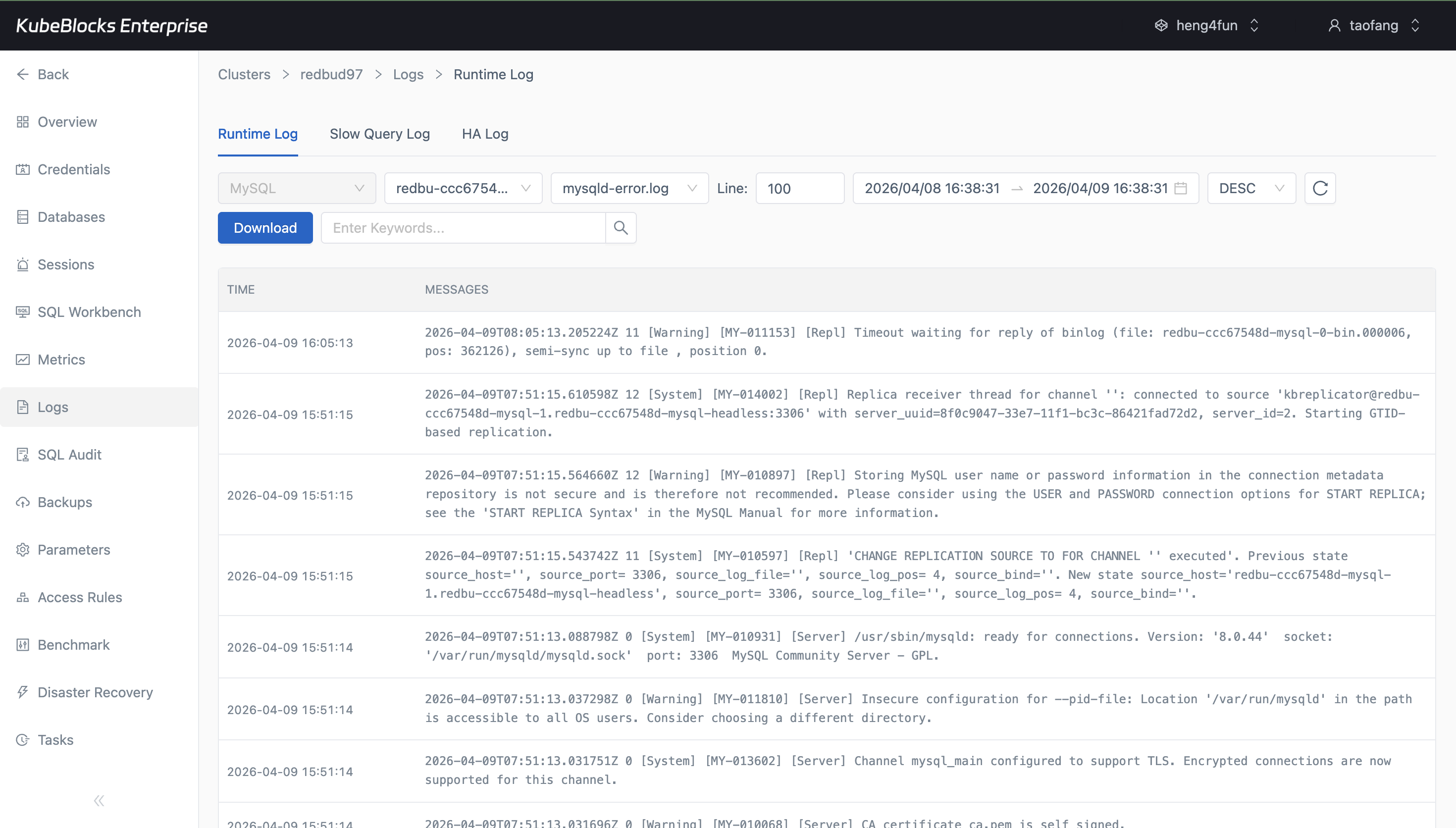Image resolution: width=1456 pixels, height=828 pixels.
Task: Switch to the Slow Query Log tab
Action: click(x=380, y=134)
